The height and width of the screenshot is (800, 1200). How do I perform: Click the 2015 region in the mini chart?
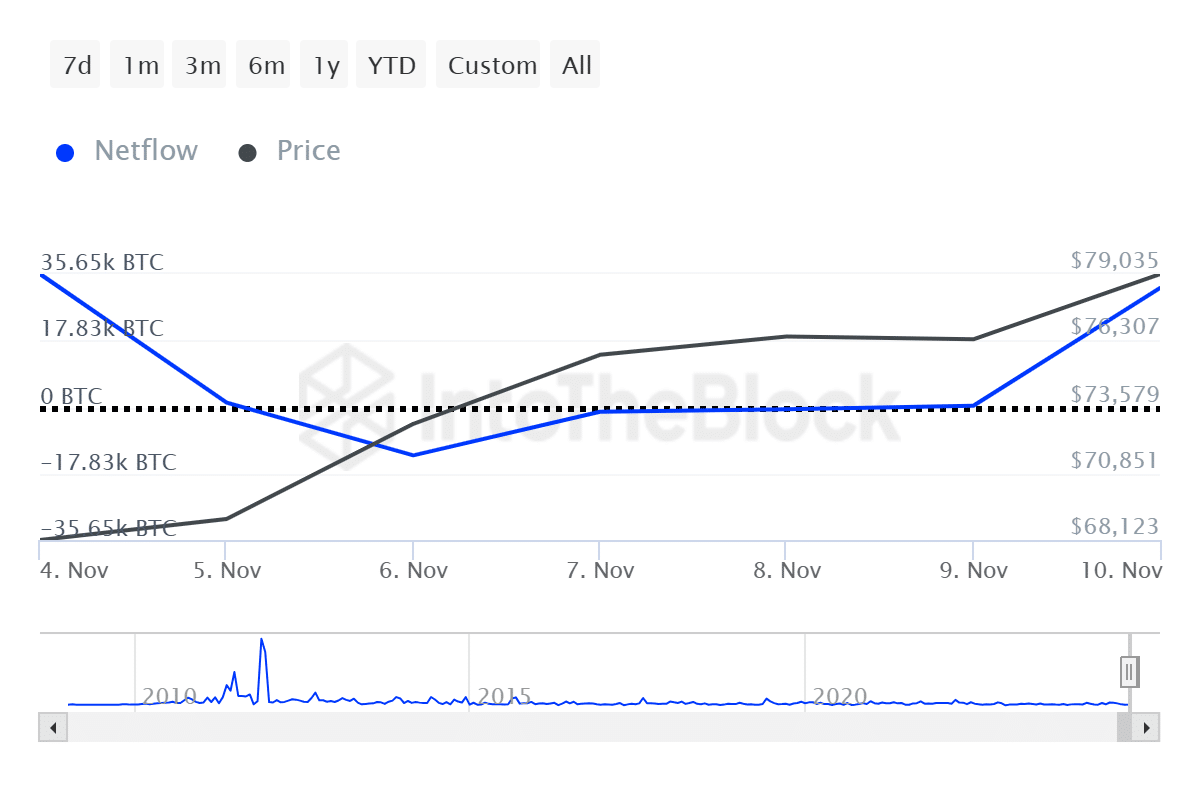coord(505,695)
